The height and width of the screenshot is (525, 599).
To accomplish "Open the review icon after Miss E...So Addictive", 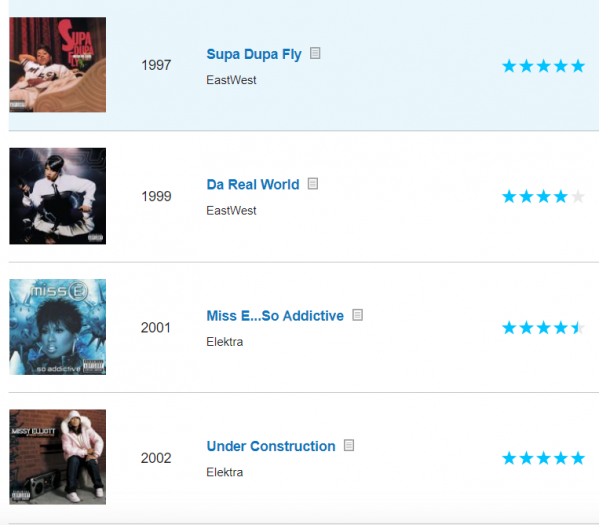I will (358, 315).
